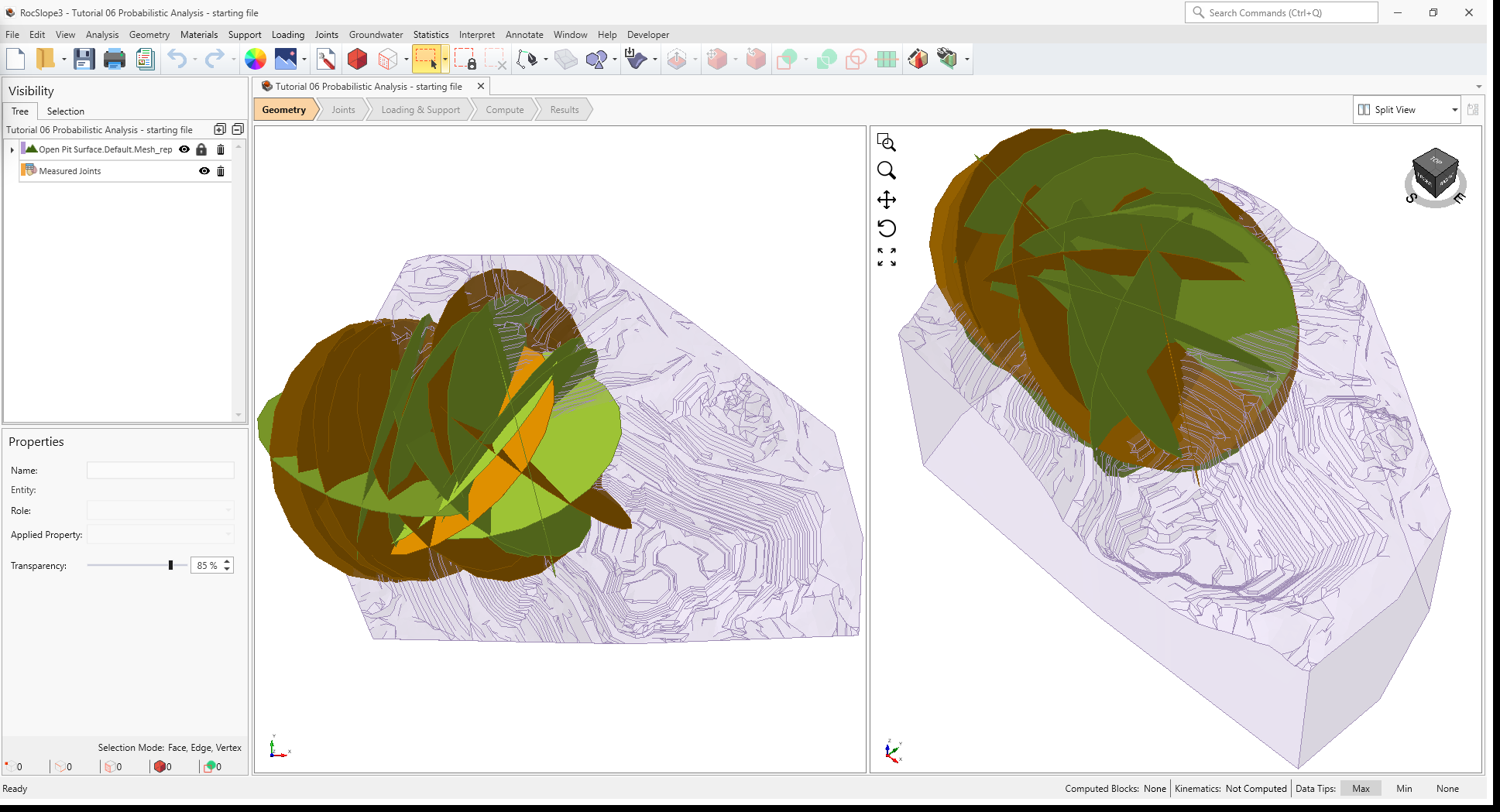The image size is (1500, 812).
Task: Toggle visibility of Measured Joints
Action: coord(204,171)
